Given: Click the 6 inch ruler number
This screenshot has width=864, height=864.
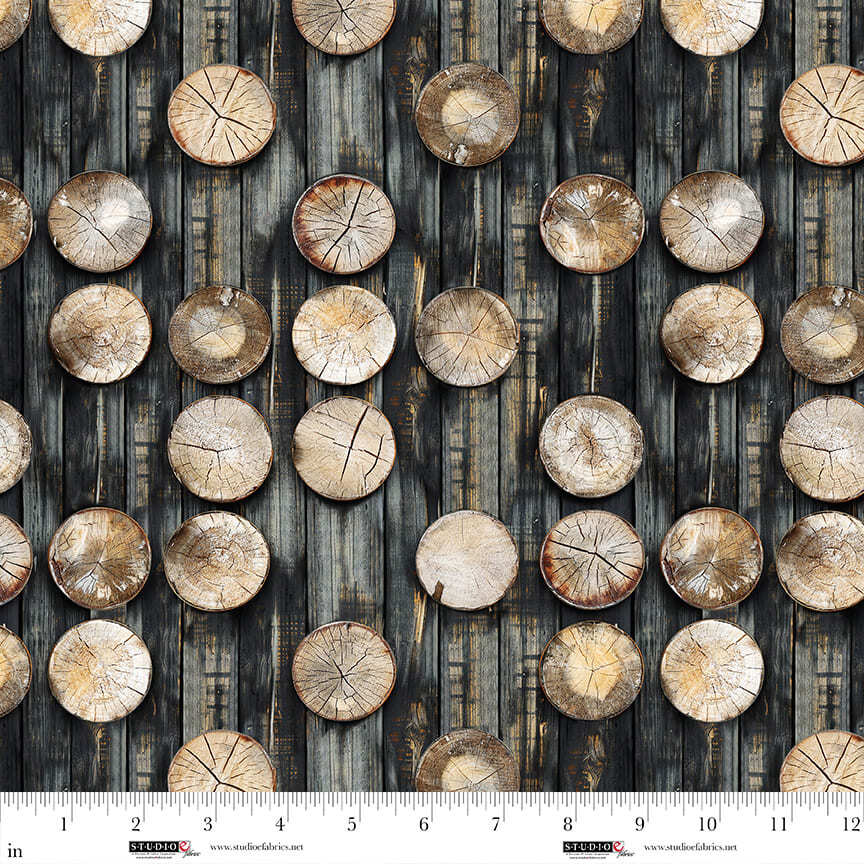Looking at the screenshot, I should tap(424, 825).
